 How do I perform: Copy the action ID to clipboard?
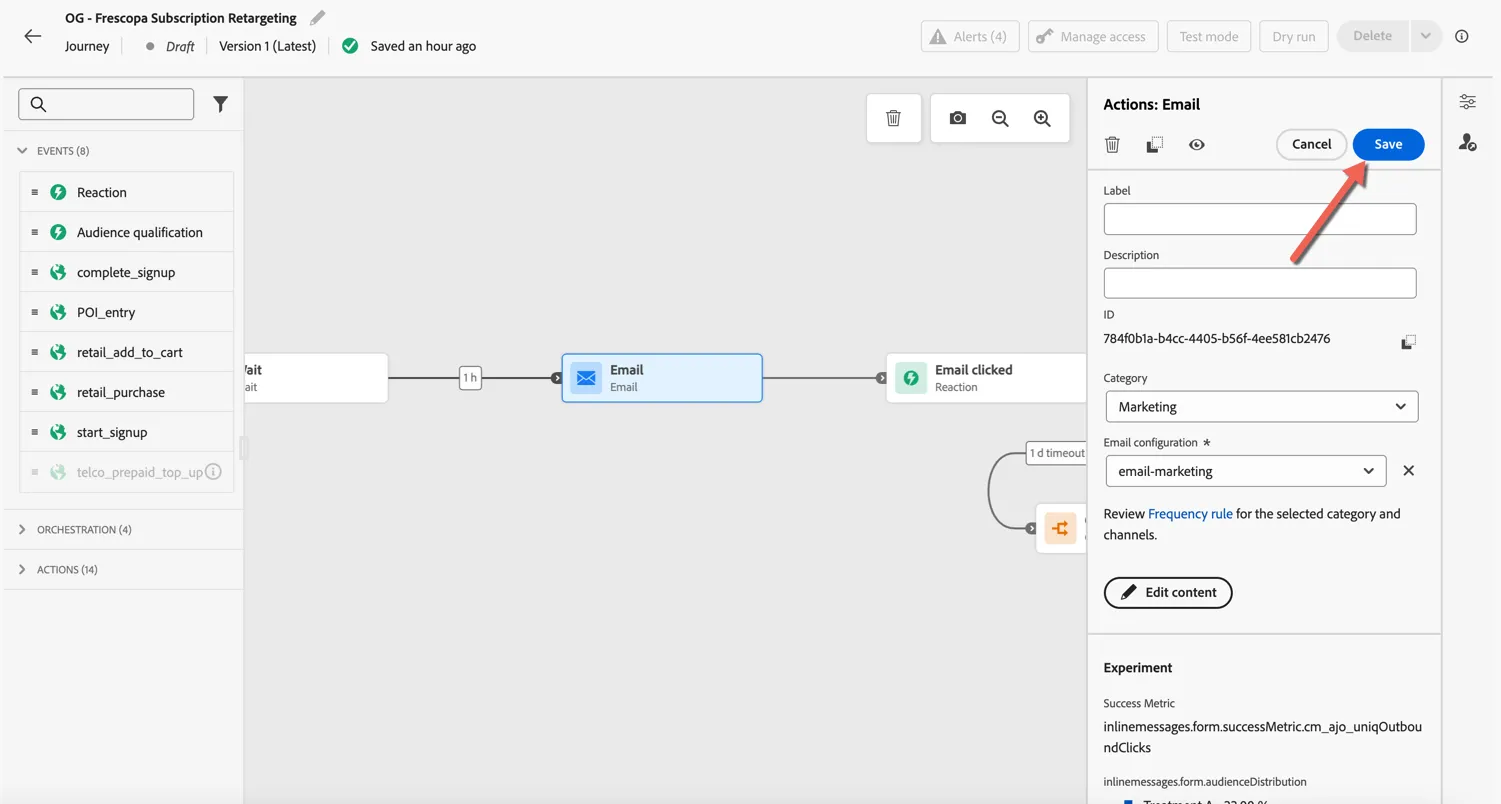[1408, 342]
